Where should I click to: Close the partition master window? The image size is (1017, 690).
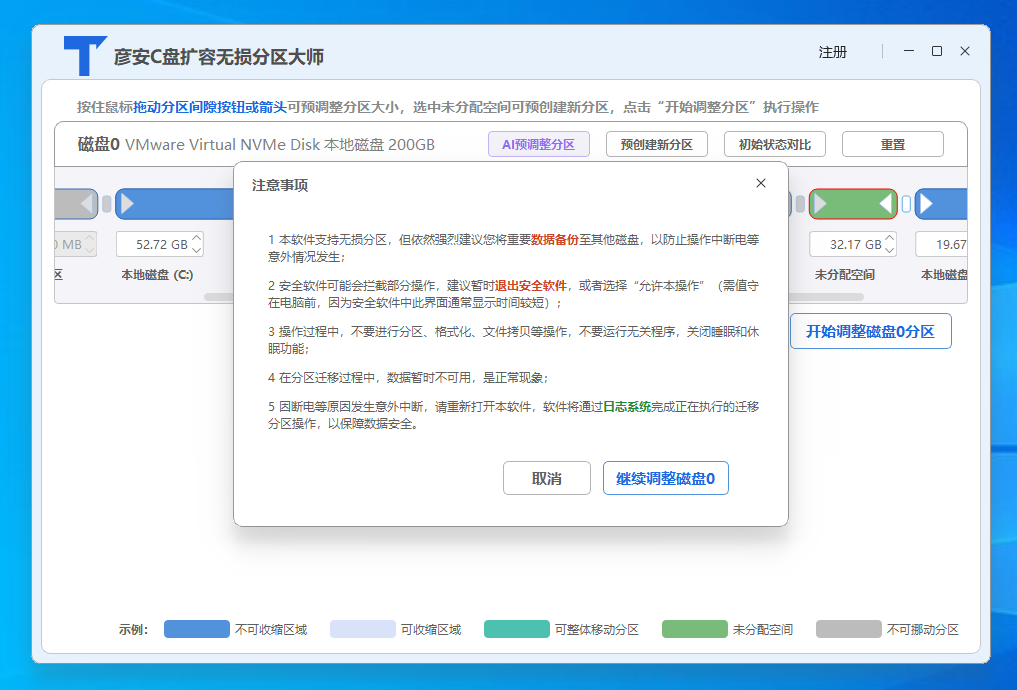(965, 51)
